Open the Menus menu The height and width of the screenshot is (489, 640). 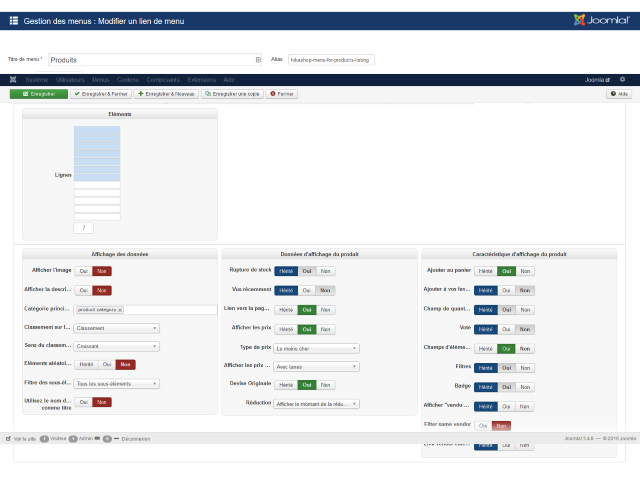tap(100, 80)
